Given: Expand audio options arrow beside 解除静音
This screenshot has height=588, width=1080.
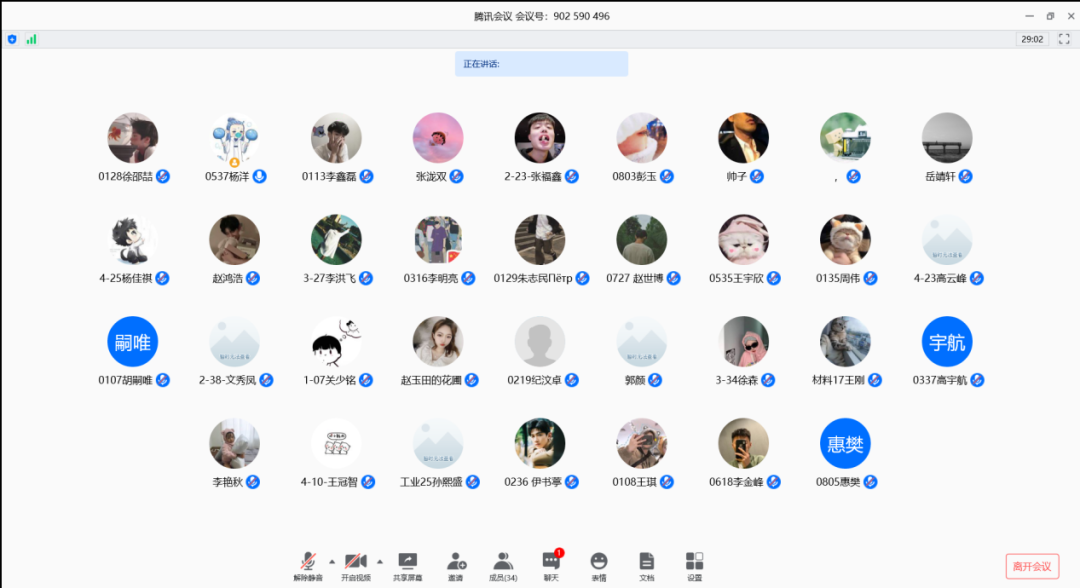Looking at the screenshot, I should (332, 561).
